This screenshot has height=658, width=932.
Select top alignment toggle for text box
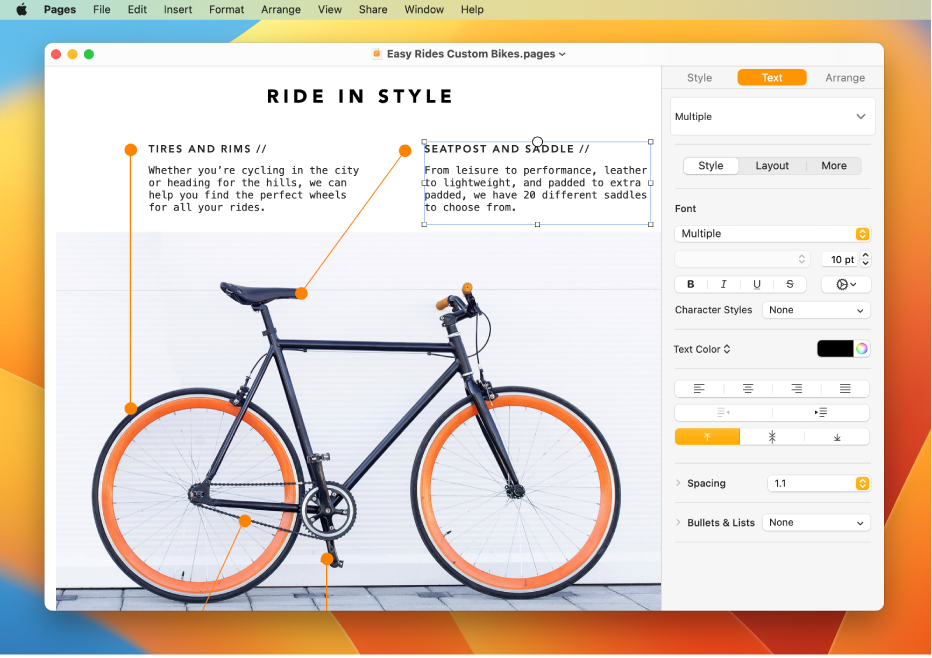(x=707, y=436)
